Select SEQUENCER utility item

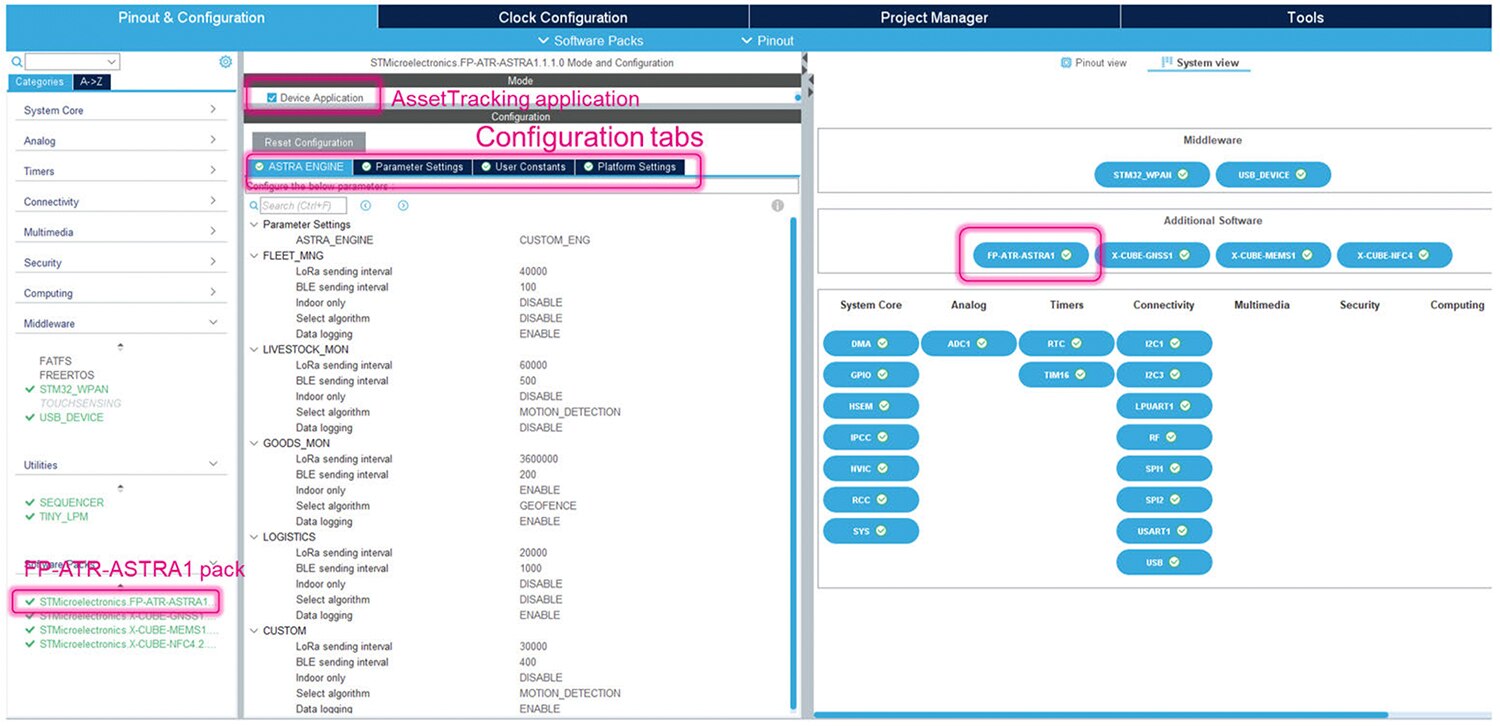click(x=71, y=502)
